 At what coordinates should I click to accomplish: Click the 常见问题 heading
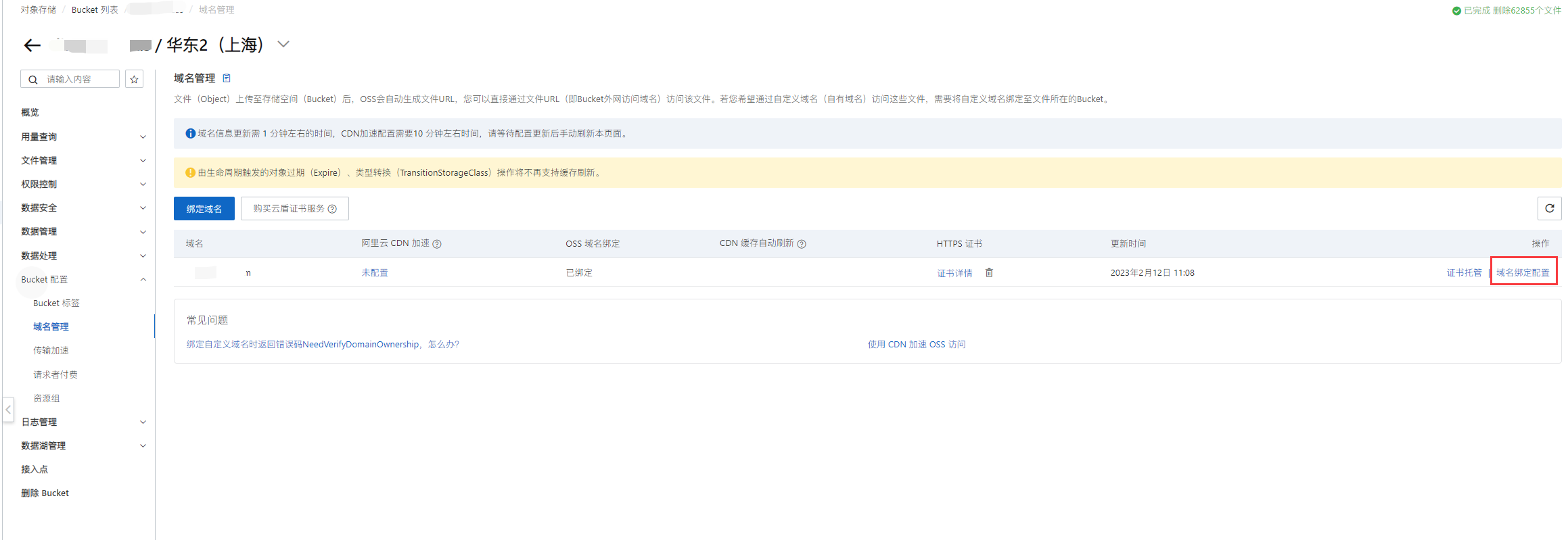point(208,320)
